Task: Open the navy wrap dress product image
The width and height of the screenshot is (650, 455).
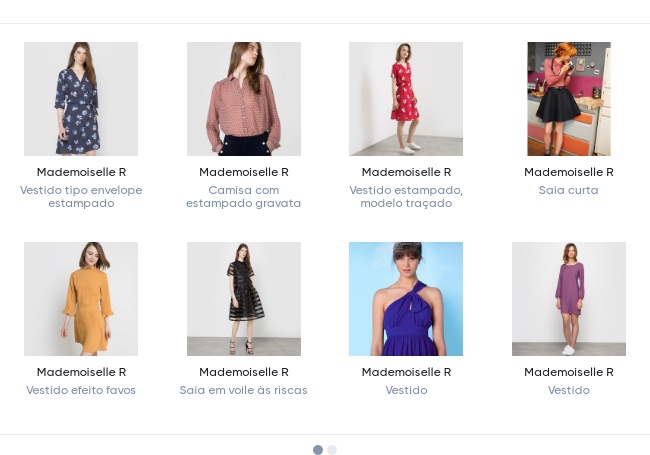Action: tap(81, 99)
